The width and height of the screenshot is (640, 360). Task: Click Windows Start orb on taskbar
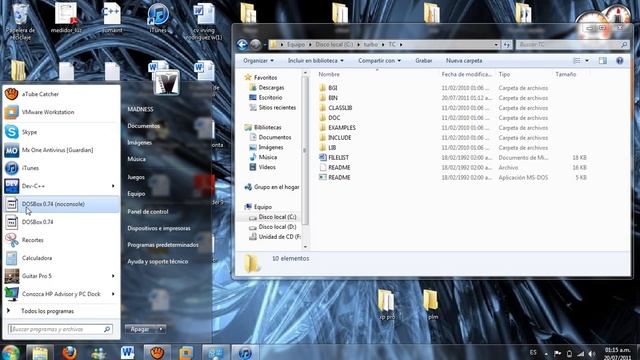tap(11, 353)
